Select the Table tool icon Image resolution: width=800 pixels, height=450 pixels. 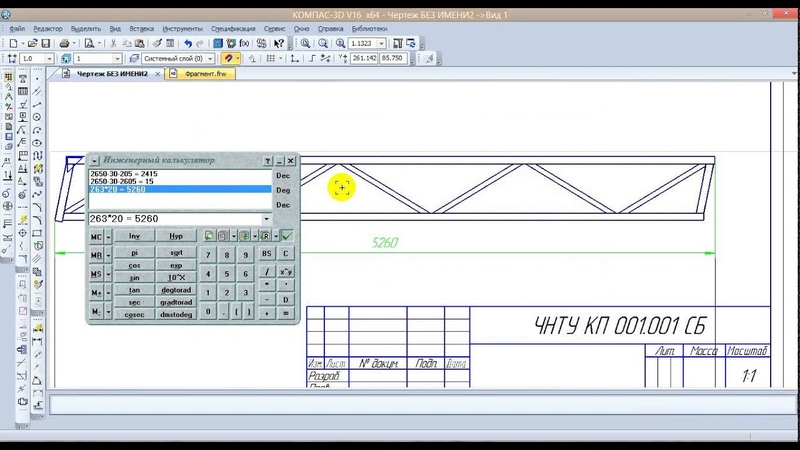coord(22,91)
